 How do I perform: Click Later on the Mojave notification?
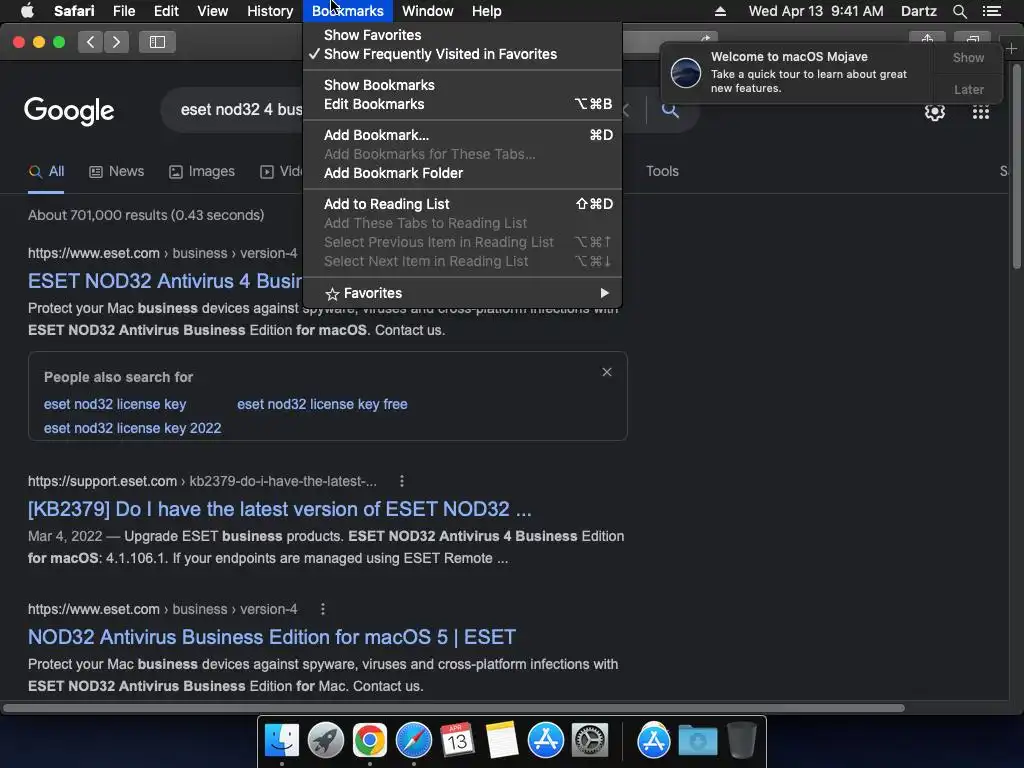point(968,89)
